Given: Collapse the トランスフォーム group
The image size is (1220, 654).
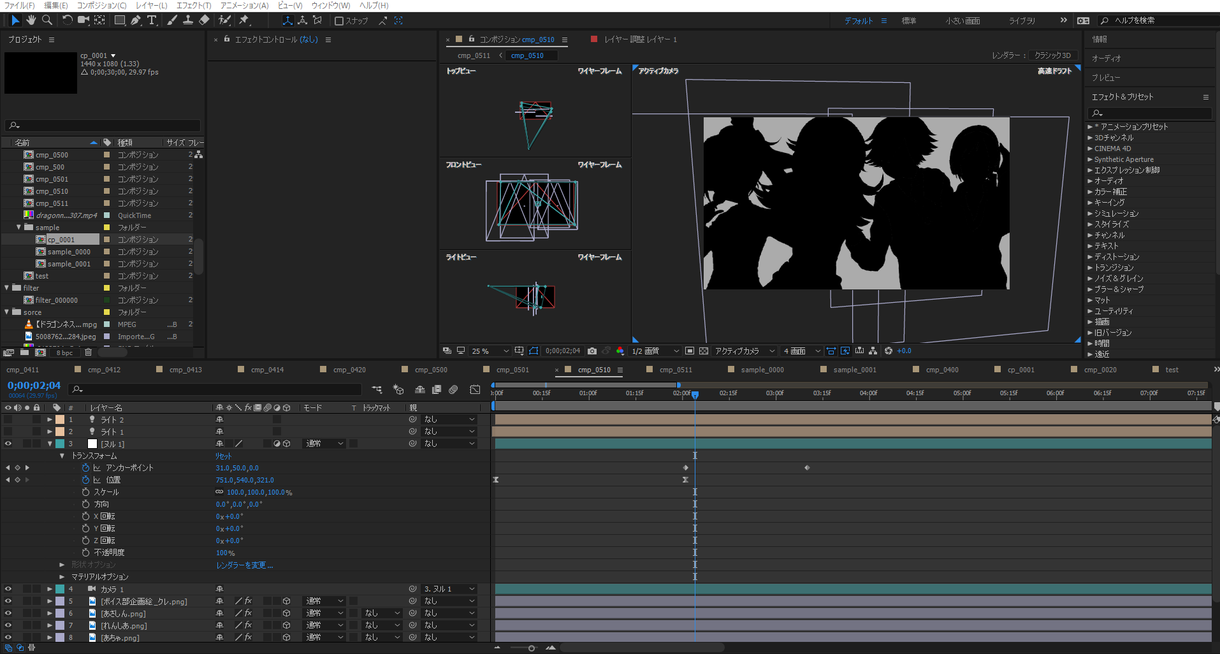Looking at the screenshot, I should (62, 456).
